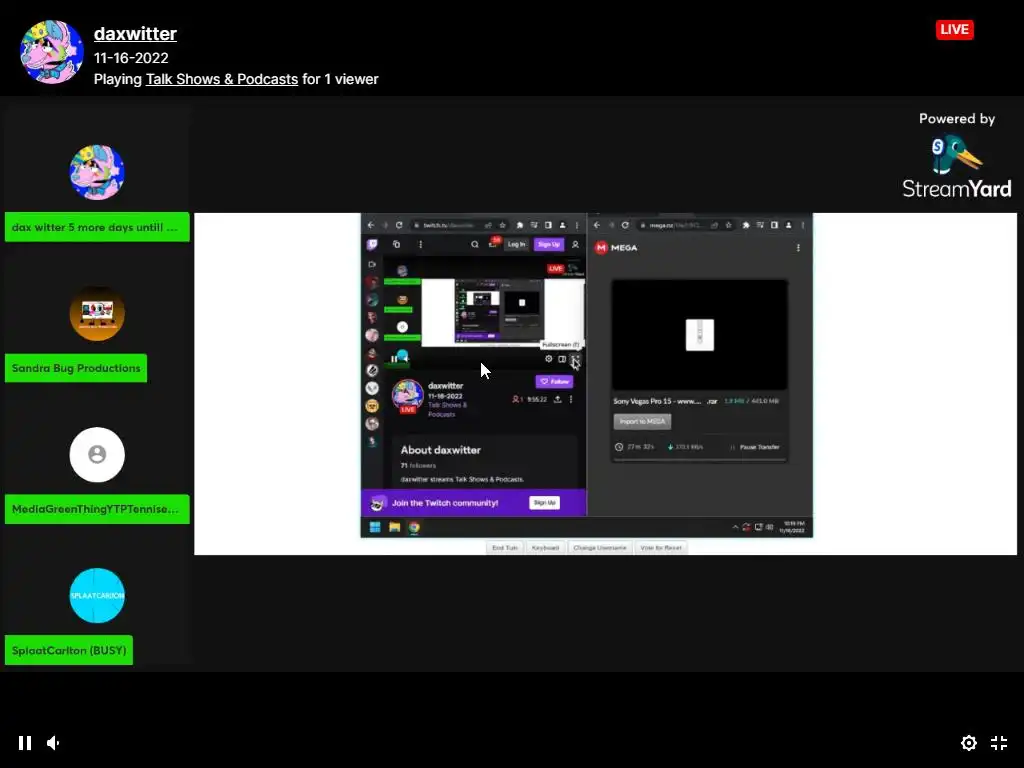
Task: Click Import to MEGA button
Action: pos(642,421)
